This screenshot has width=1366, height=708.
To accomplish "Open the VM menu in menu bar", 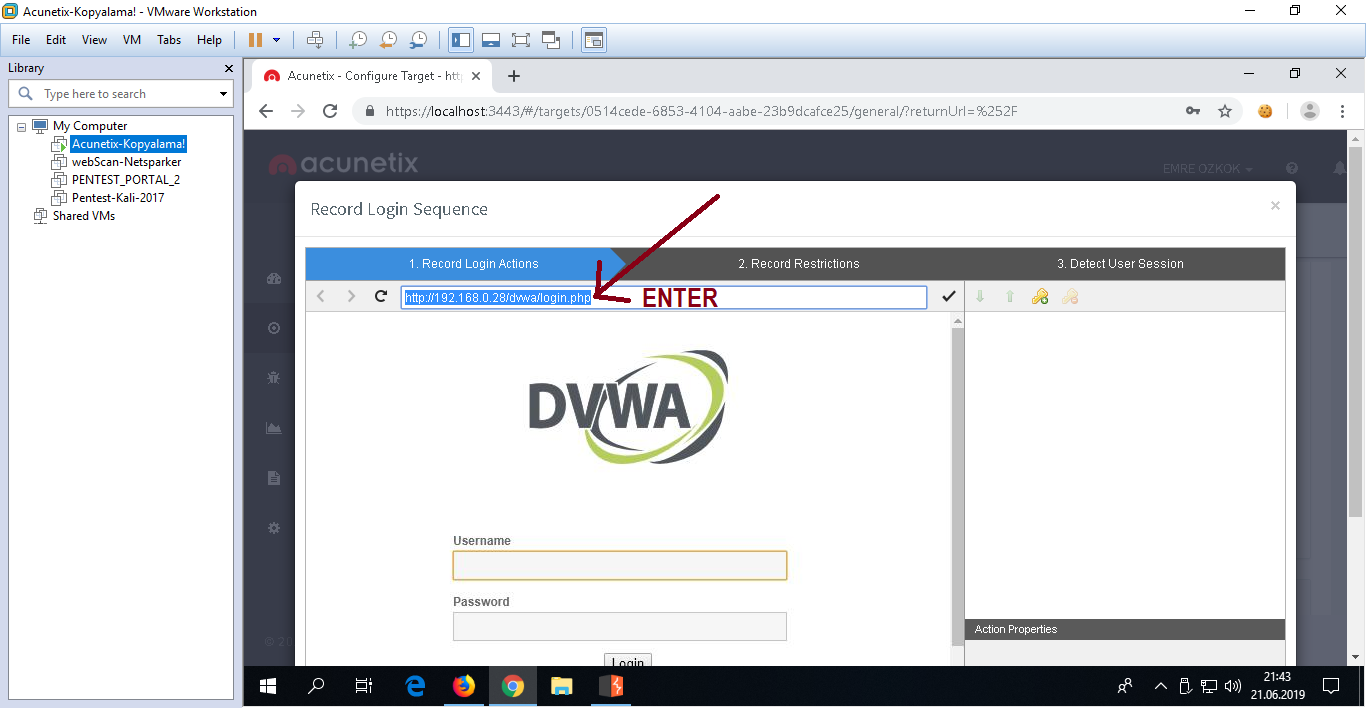I will pos(131,40).
